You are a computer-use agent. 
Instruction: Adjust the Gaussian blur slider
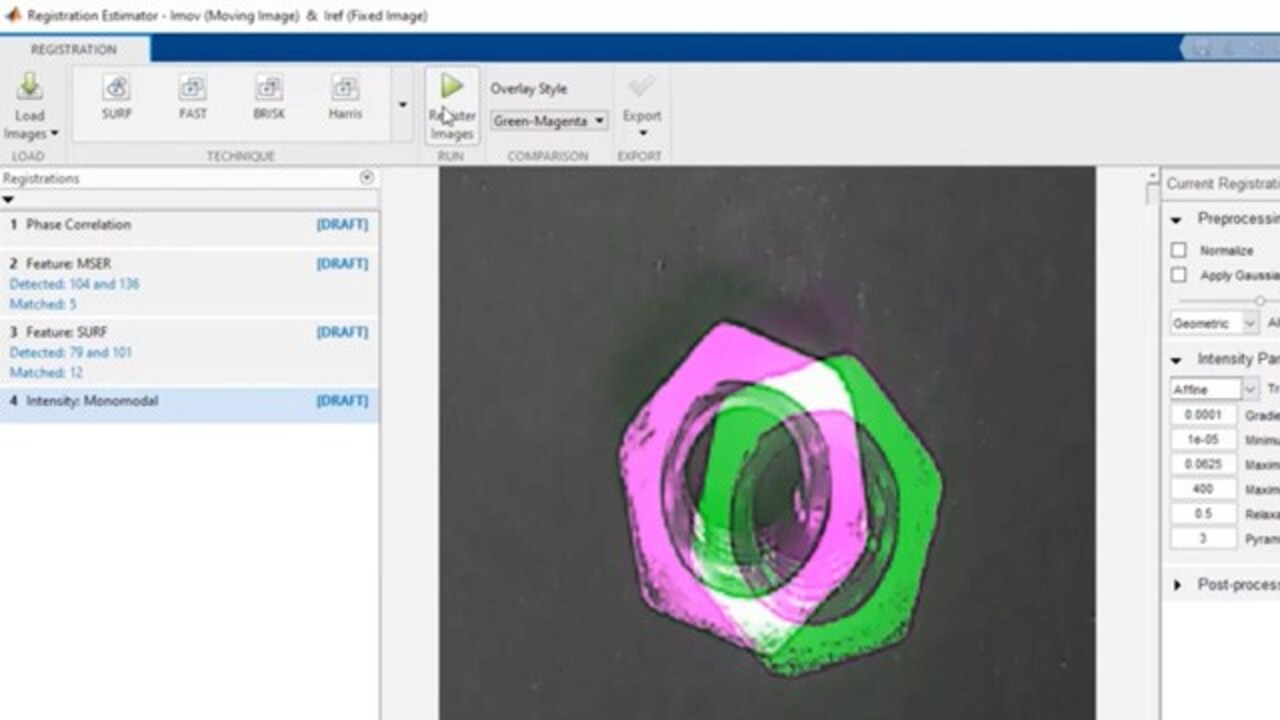[x=1259, y=300]
